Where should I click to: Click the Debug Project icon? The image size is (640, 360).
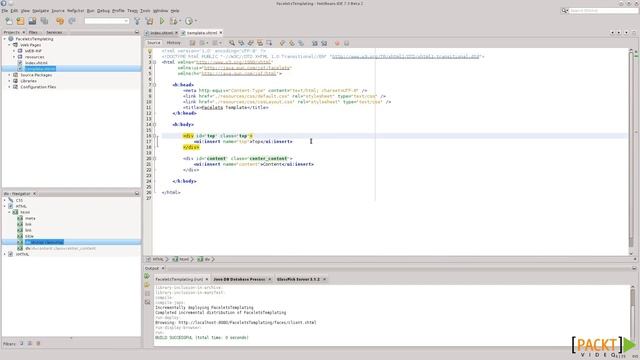tap(173, 21)
